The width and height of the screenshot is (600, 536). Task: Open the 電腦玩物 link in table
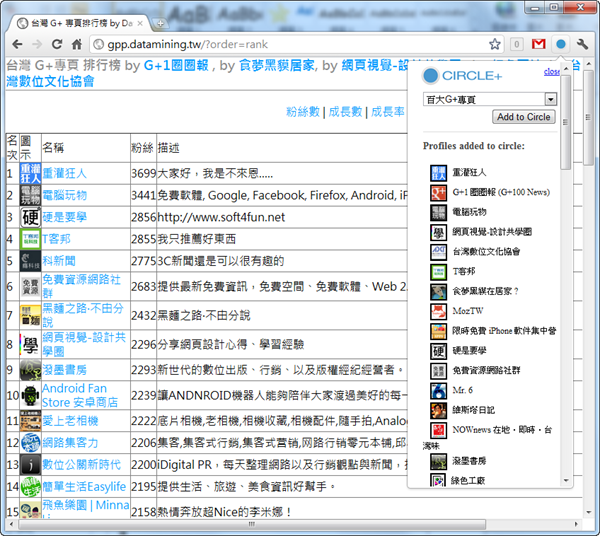coord(64,195)
